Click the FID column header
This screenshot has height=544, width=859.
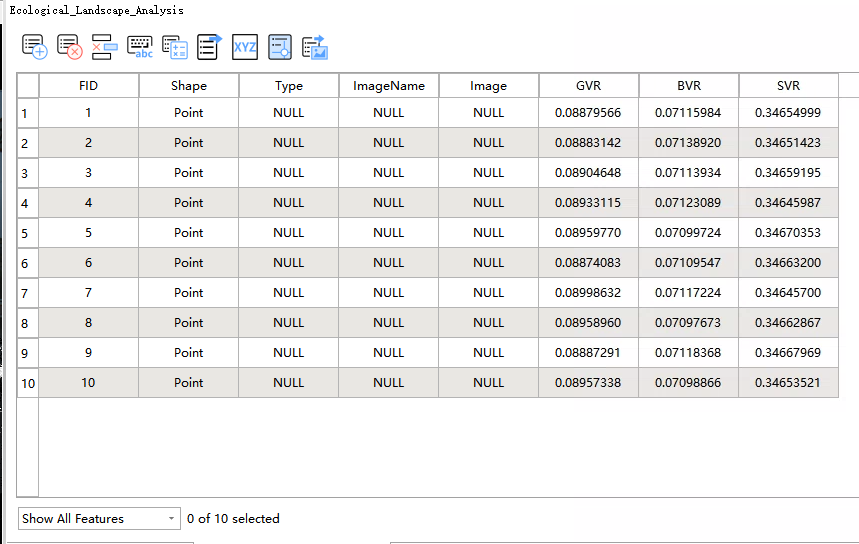coord(88,86)
